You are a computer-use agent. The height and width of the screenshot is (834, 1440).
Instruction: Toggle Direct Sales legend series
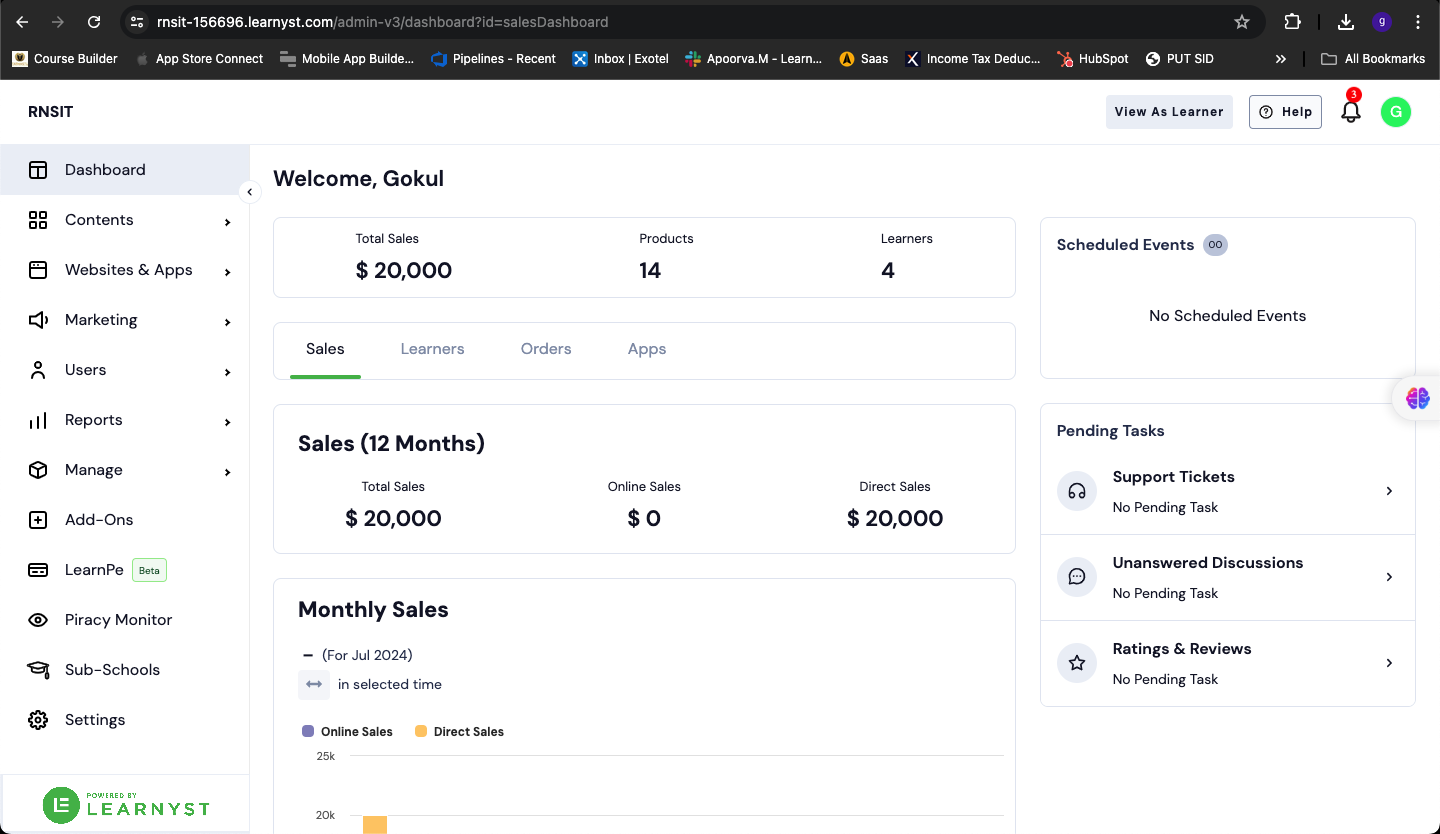[x=459, y=732]
